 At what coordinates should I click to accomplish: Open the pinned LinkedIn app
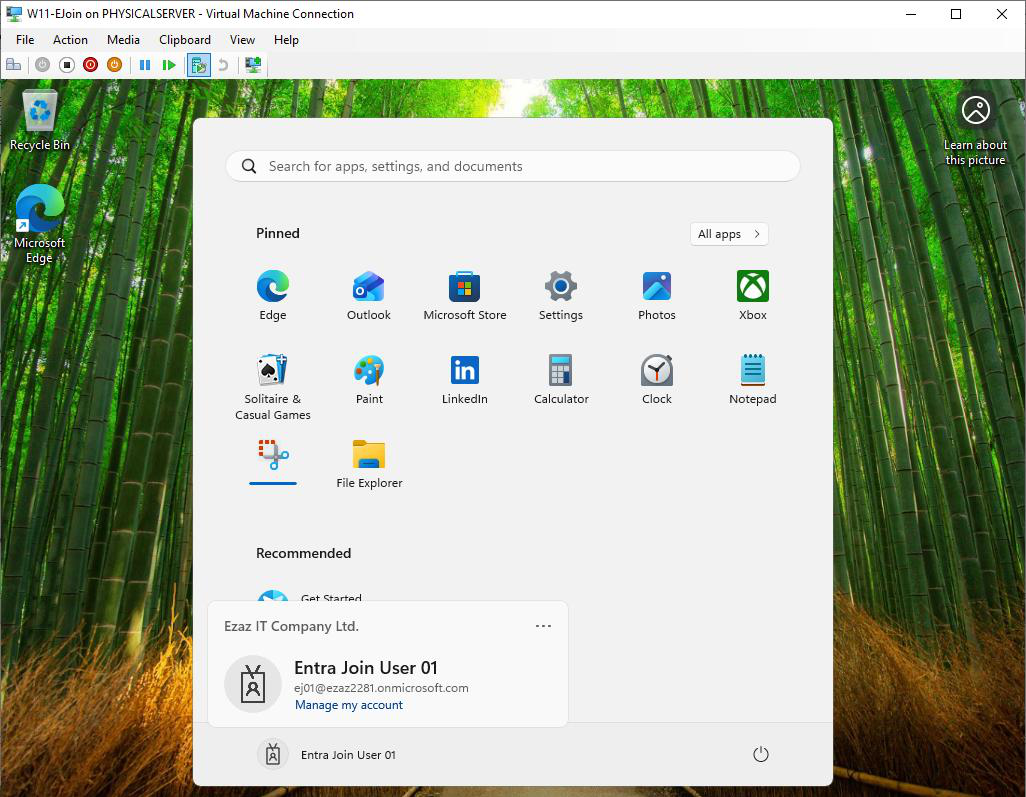click(x=465, y=380)
